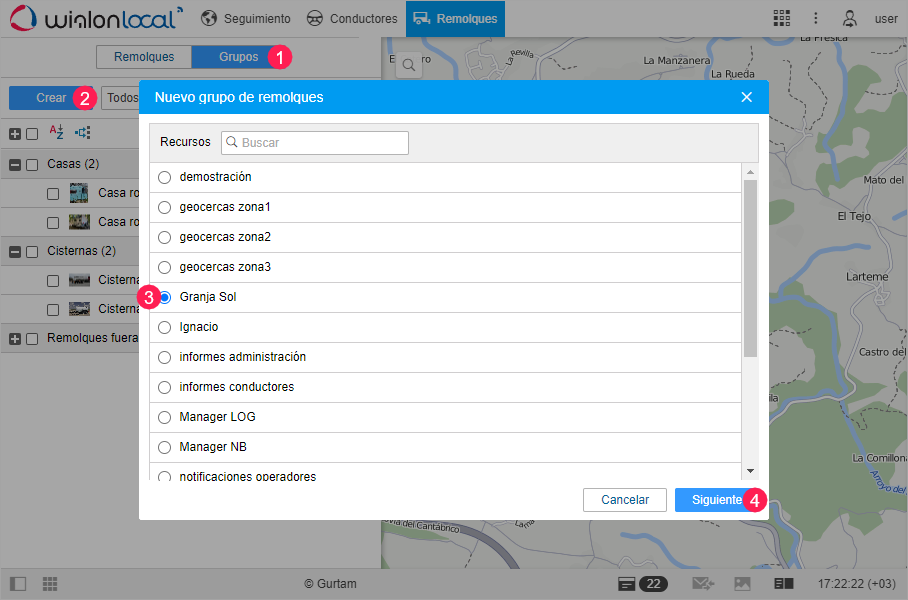The height and width of the screenshot is (600, 908).
Task: Click the grid view icon in bottom bar
Action: [x=50, y=584]
